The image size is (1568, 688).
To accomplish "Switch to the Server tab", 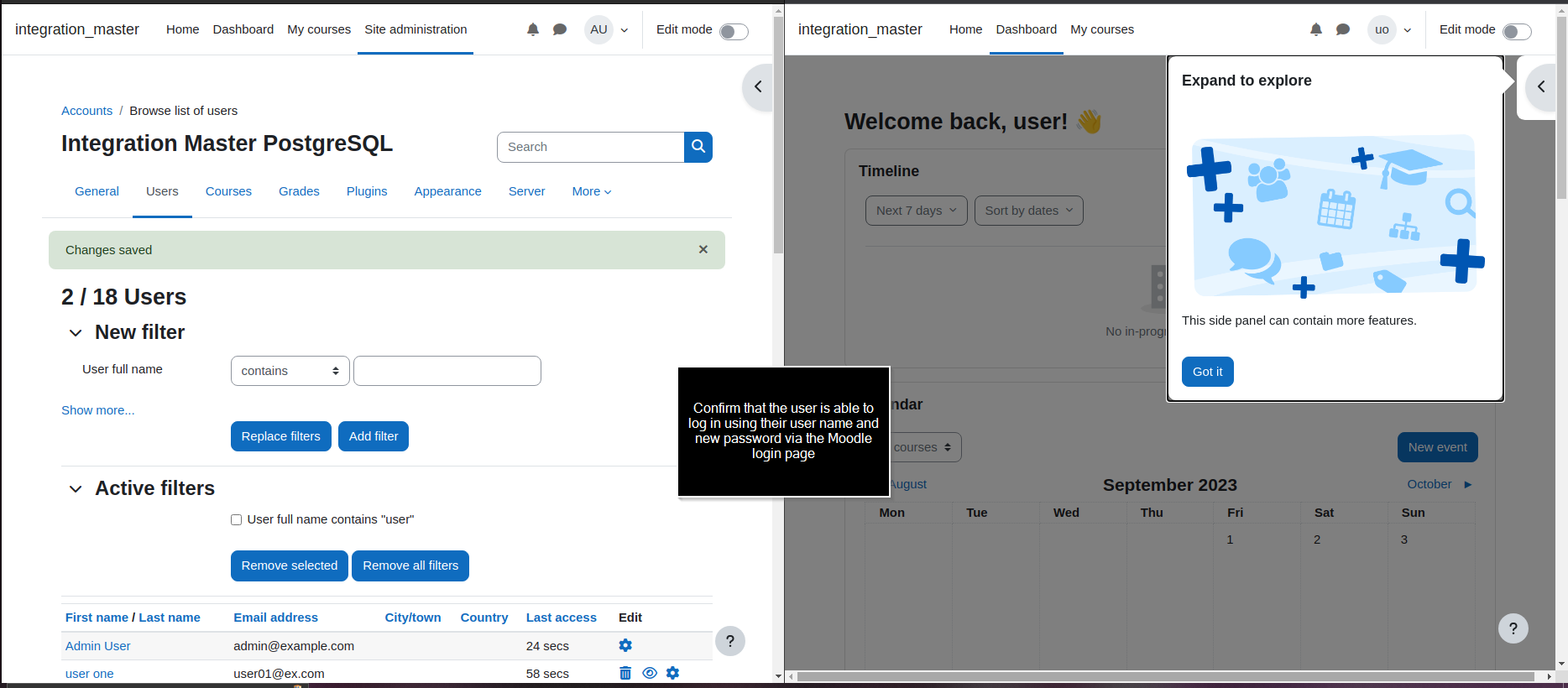I will click(x=527, y=191).
